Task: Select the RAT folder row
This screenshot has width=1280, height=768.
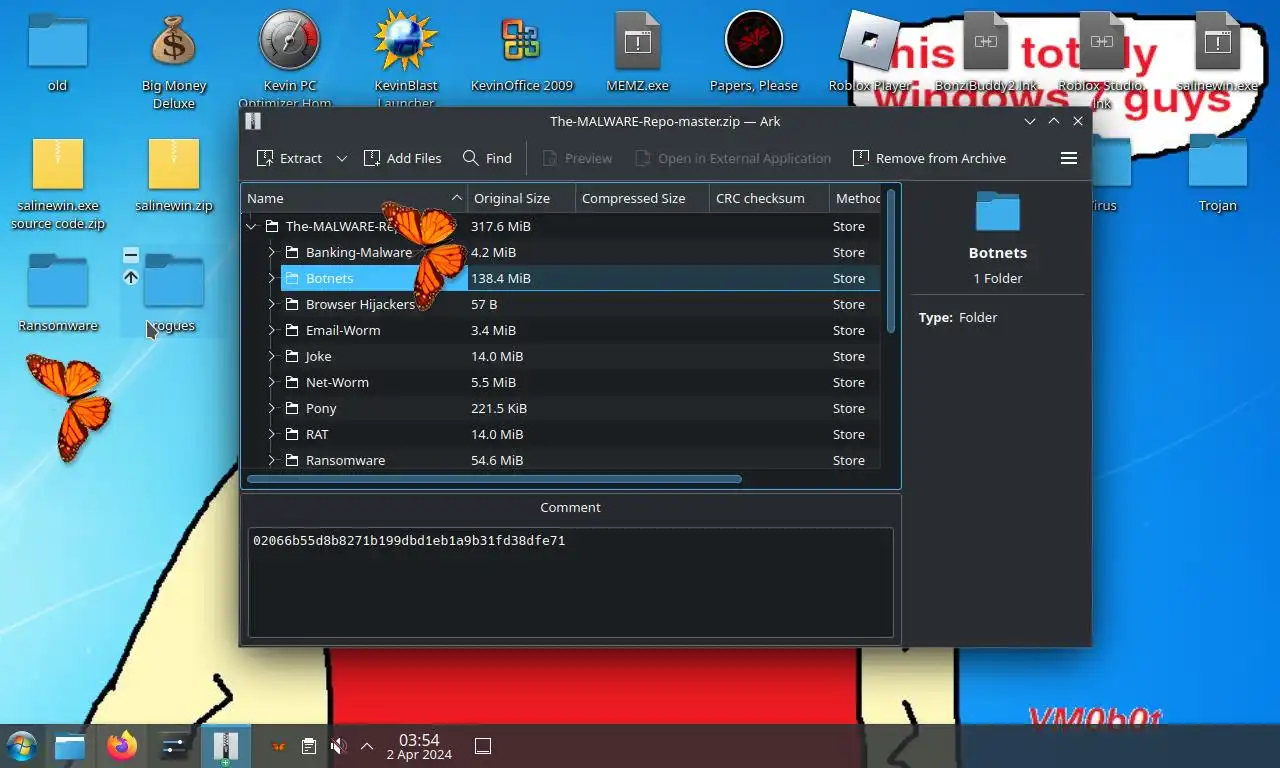Action: pos(560,434)
